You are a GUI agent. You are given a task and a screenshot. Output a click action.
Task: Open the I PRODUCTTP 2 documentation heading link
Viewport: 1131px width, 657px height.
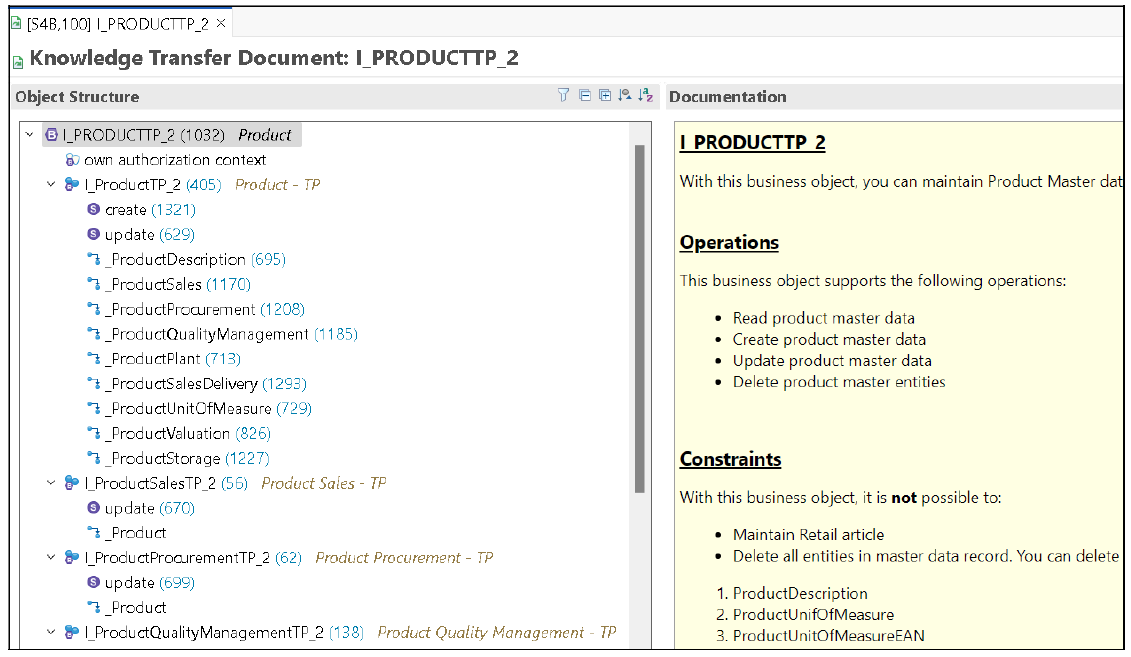752,143
